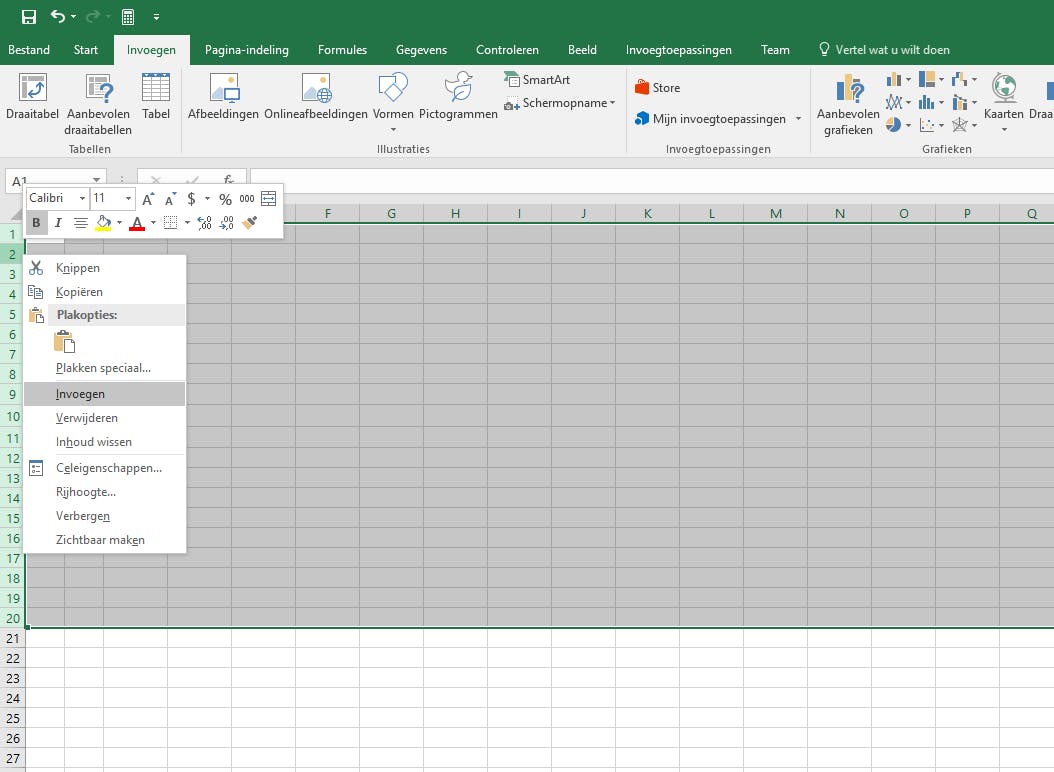Toggle percent style in mini toolbar
1054x772 pixels.
[225, 199]
